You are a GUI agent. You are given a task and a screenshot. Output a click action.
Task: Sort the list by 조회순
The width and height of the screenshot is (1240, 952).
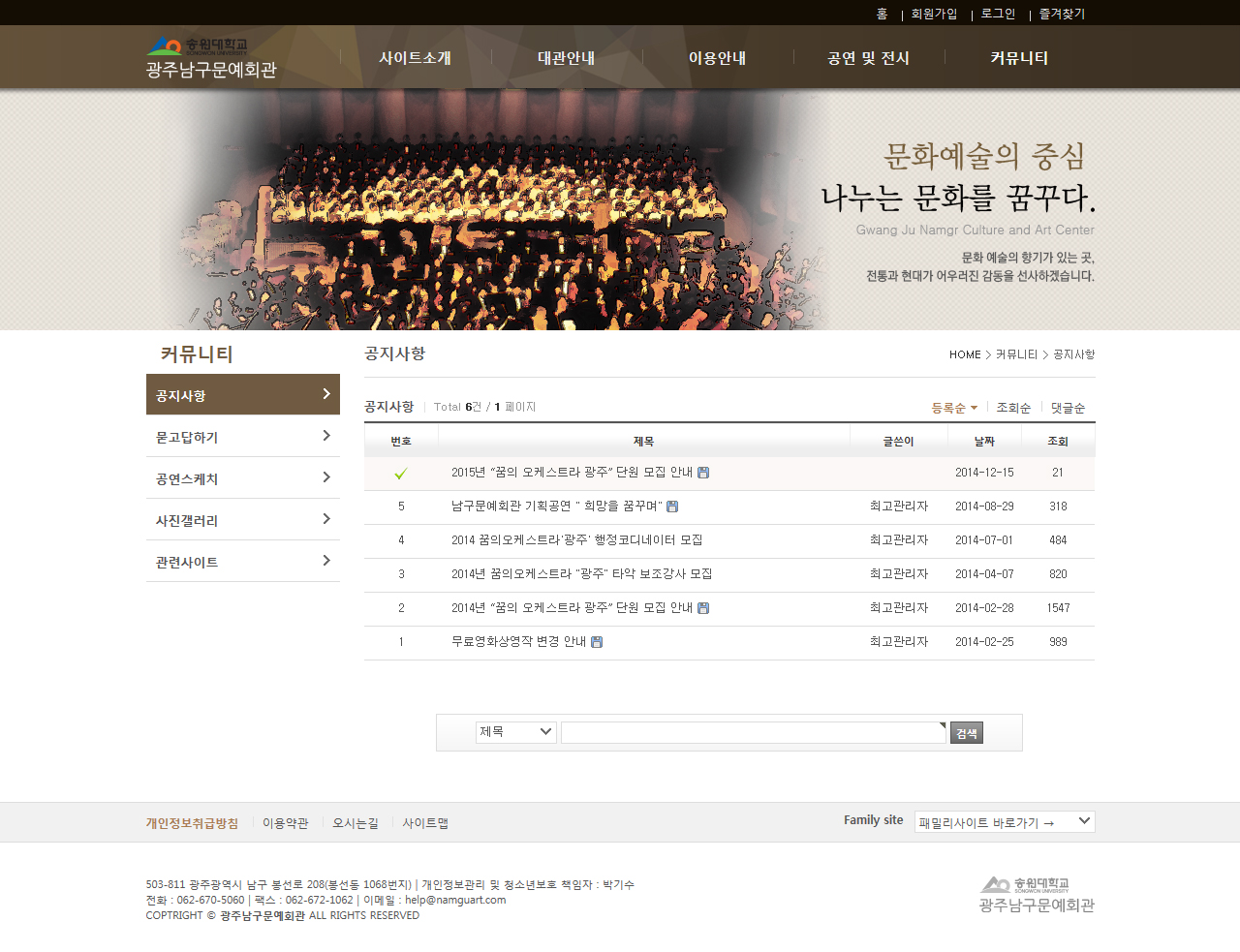1013,408
